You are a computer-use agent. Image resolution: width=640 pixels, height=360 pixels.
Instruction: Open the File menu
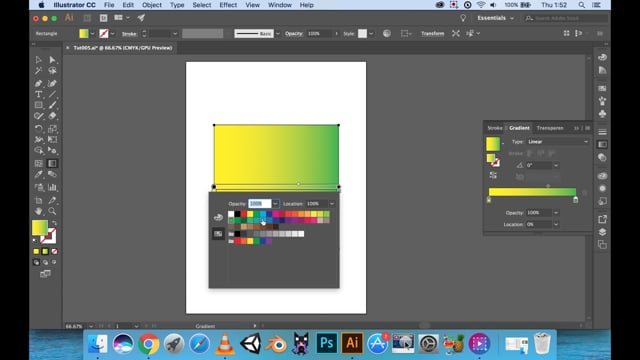pos(109,5)
